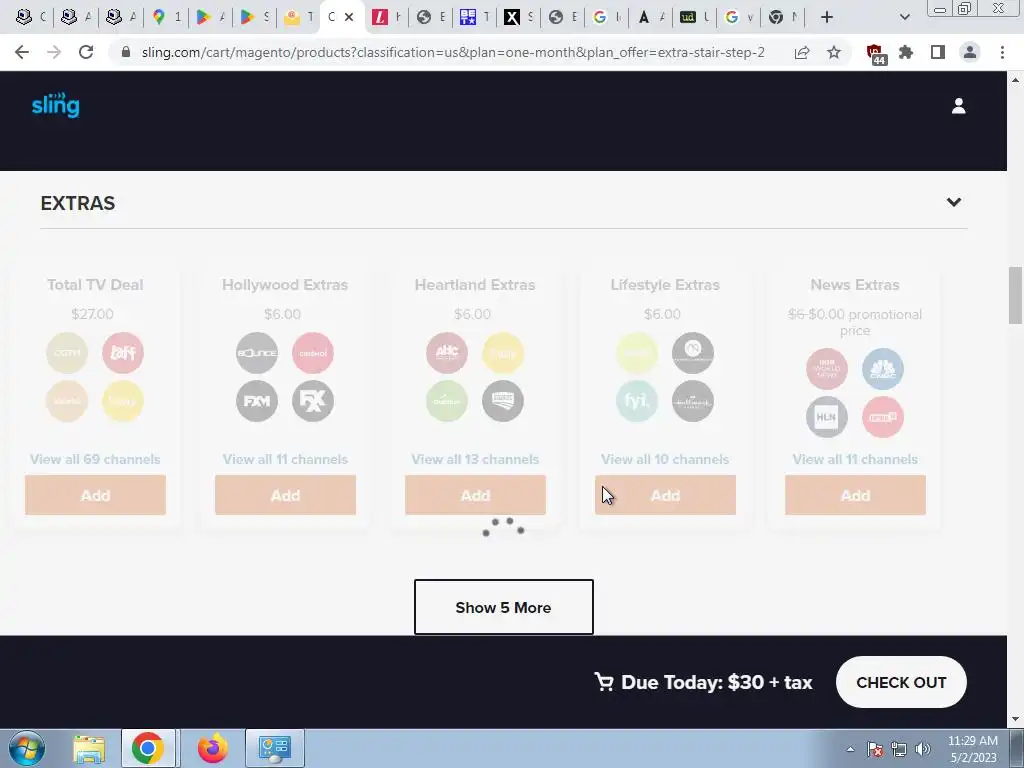Screen dimensions: 1024x768
Task: Click the CNBC peacock channel logo
Action: point(883,368)
